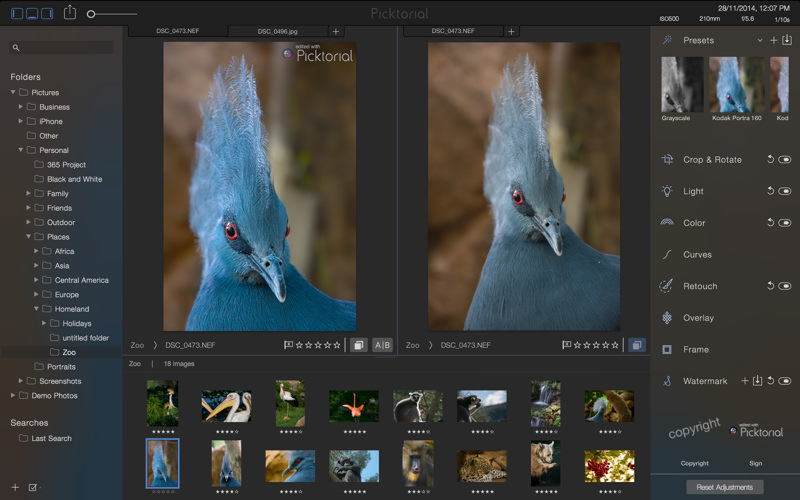The width and height of the screenshot is (800, 500).
Task: Apply the Kodak Portra 160 preset thumbnail
Action: 736,84
